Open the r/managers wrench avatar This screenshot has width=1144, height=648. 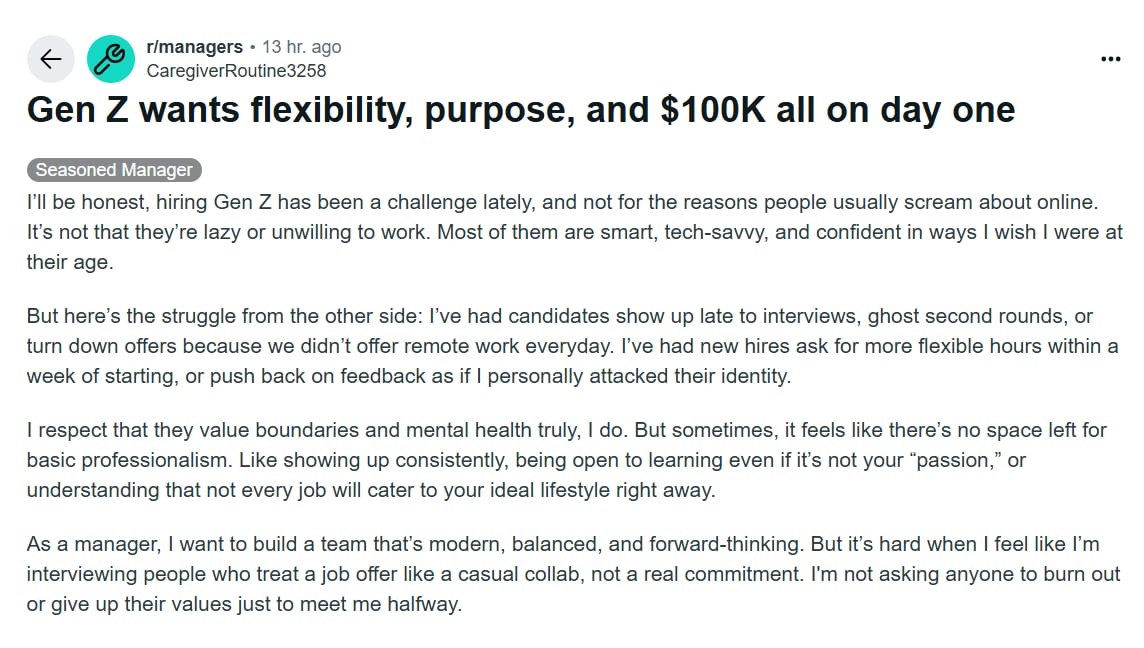pos(111,58)
